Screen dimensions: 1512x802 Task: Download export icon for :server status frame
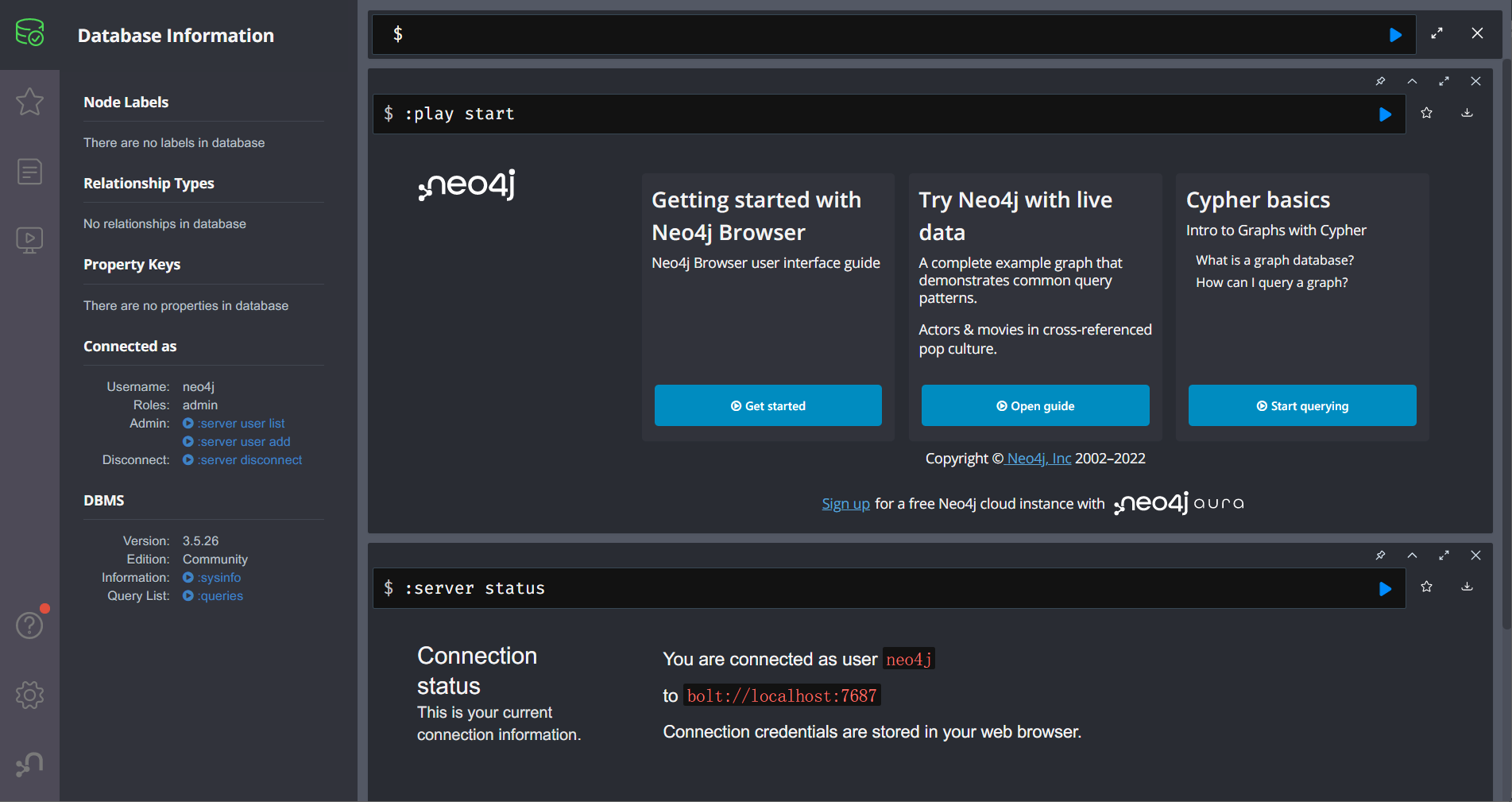1467,587
